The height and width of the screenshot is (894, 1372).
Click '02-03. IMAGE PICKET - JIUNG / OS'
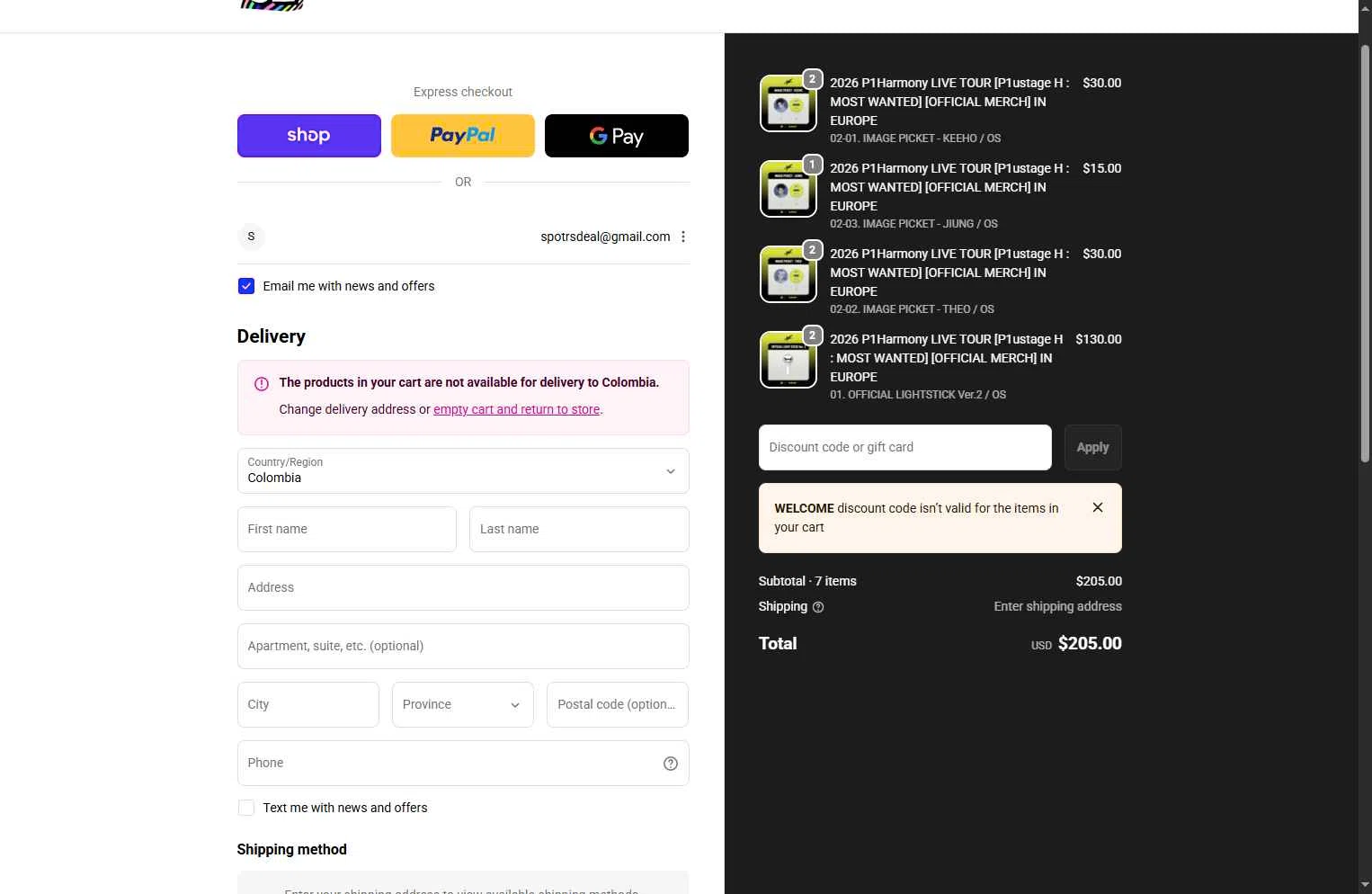pos(913,224)
